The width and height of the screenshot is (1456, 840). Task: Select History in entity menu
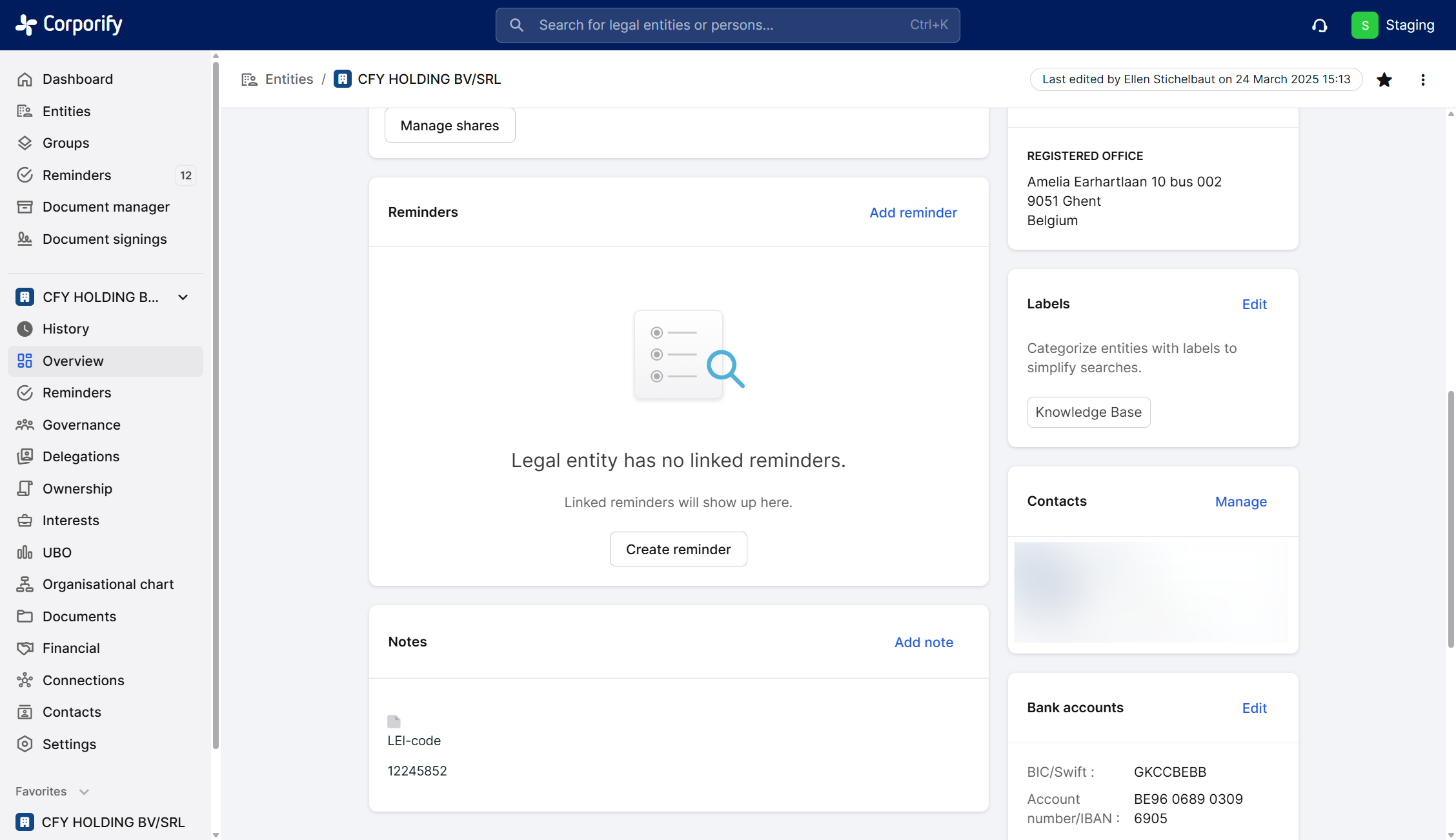(x=66, y=328)
